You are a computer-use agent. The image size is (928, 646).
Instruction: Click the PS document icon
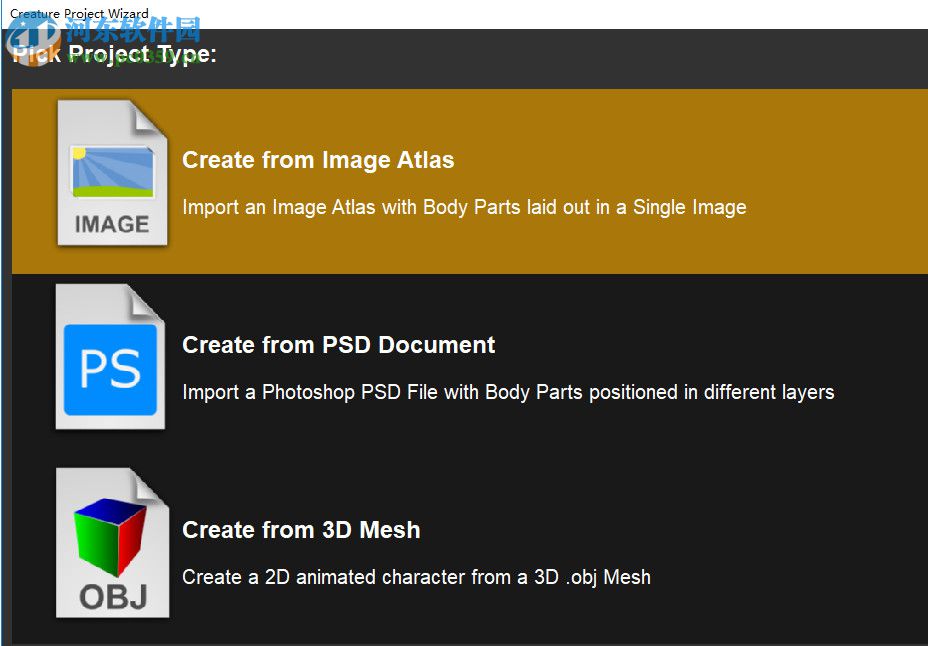pos(110,357)
